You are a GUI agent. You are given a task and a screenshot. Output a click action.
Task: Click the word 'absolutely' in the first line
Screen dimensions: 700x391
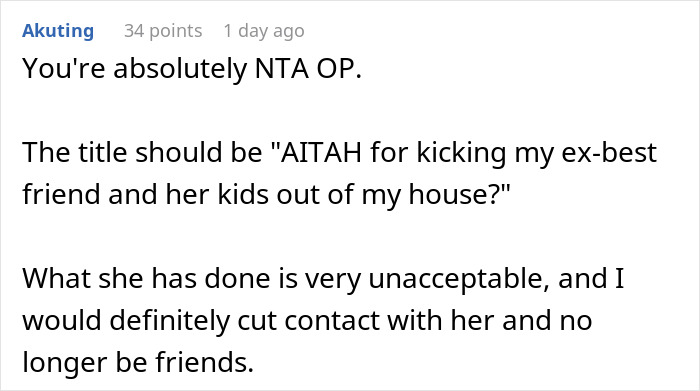pos(180,69)
